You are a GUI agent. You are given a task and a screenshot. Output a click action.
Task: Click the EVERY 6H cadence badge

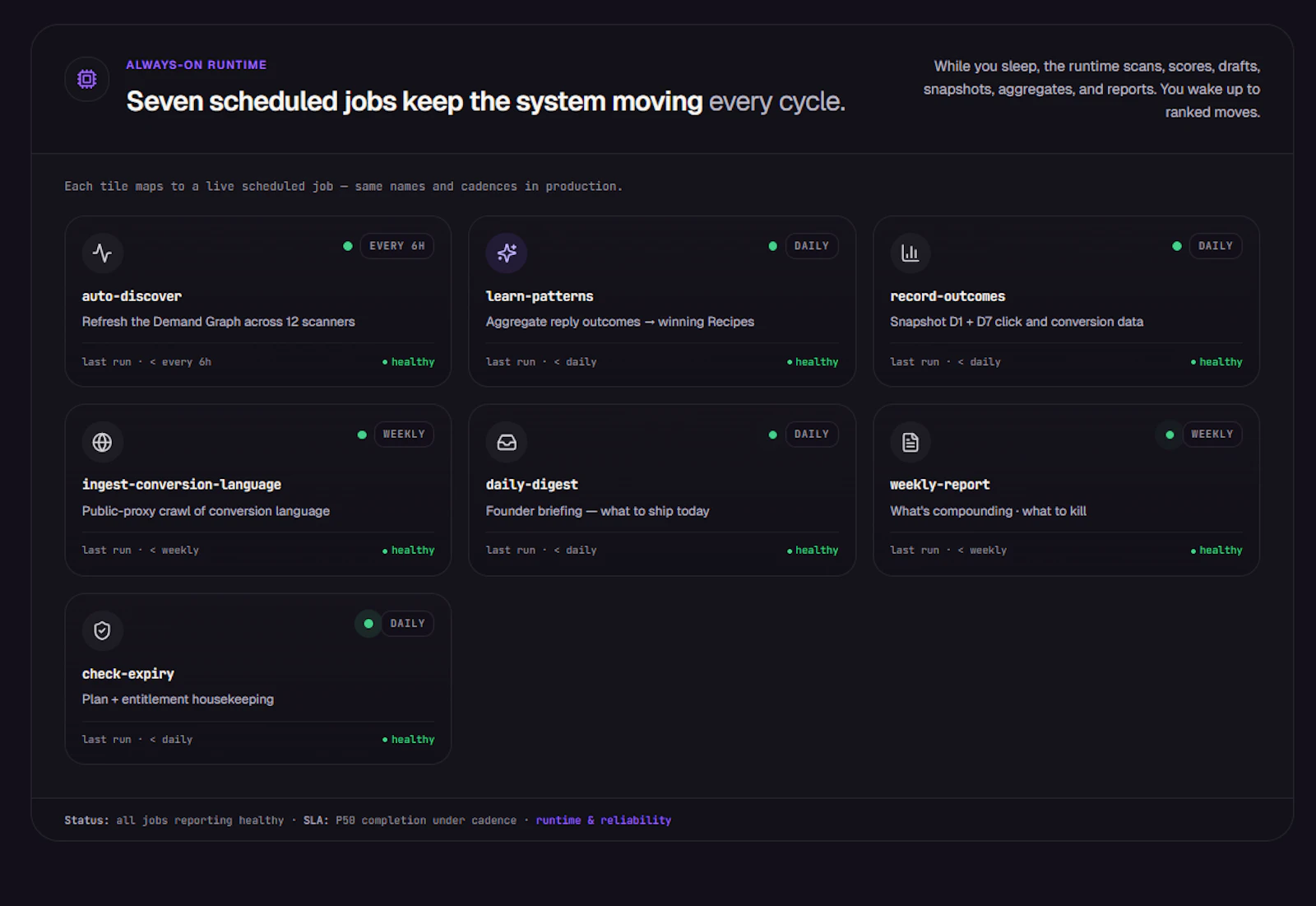pos(397,246)
